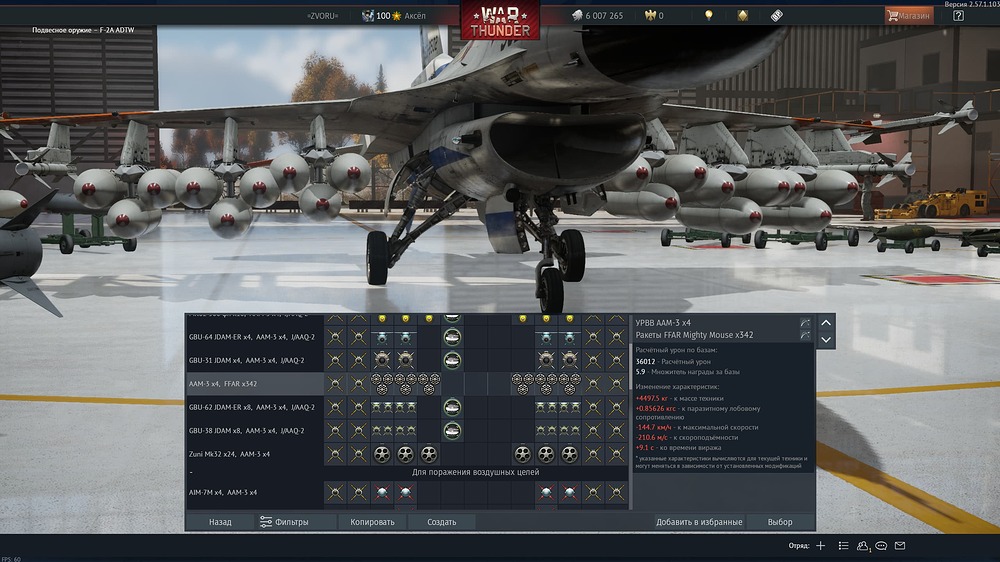The height and width of the screenshot is (562, 1000).
Task: Click first AAM-3 missile icon in Zuni row
Action: 335,454
